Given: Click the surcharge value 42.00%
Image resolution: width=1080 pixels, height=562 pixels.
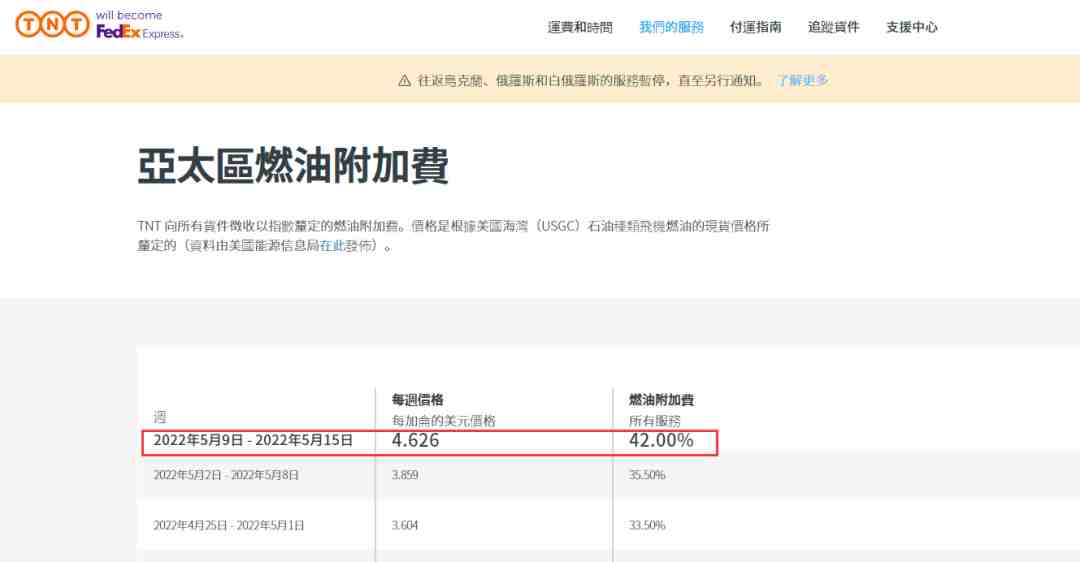Looking at the screenshot, I should point(661,440).
